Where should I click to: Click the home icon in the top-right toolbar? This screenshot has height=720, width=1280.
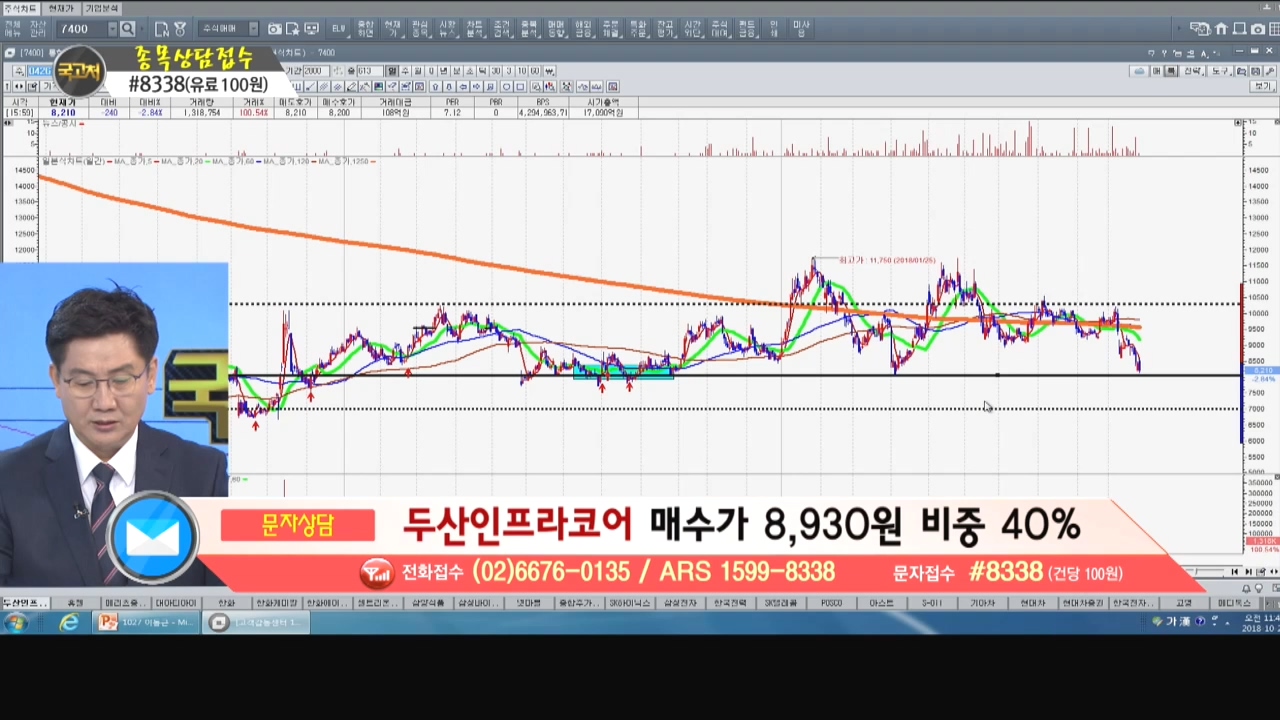pyautogui.click(x=1221, y=29)
